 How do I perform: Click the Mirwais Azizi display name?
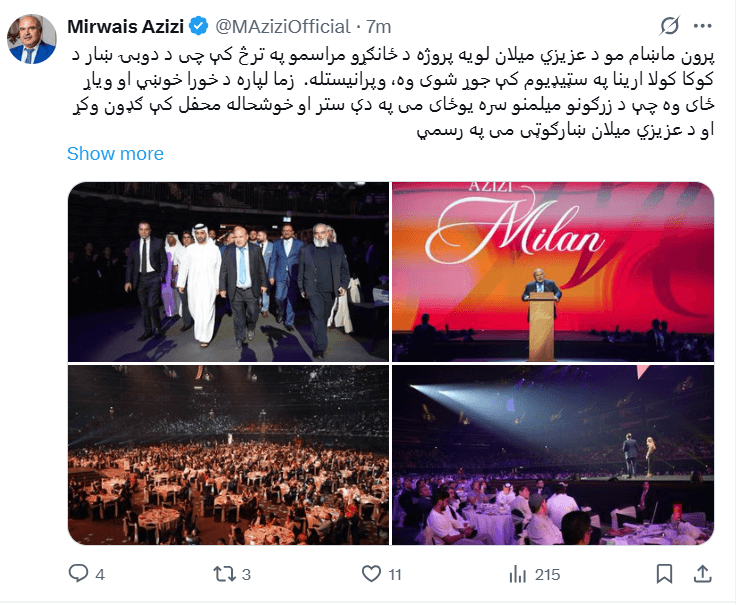click(126, 27)
